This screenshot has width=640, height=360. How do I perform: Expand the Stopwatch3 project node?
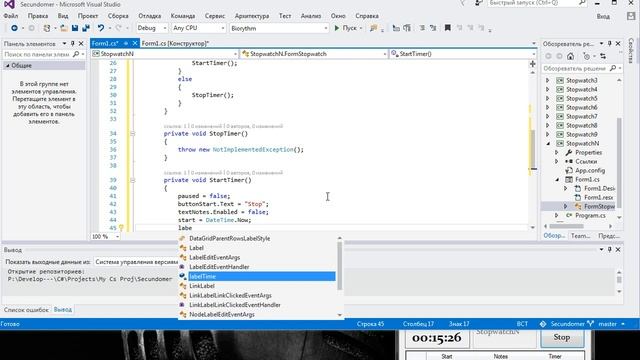point(548,80)
